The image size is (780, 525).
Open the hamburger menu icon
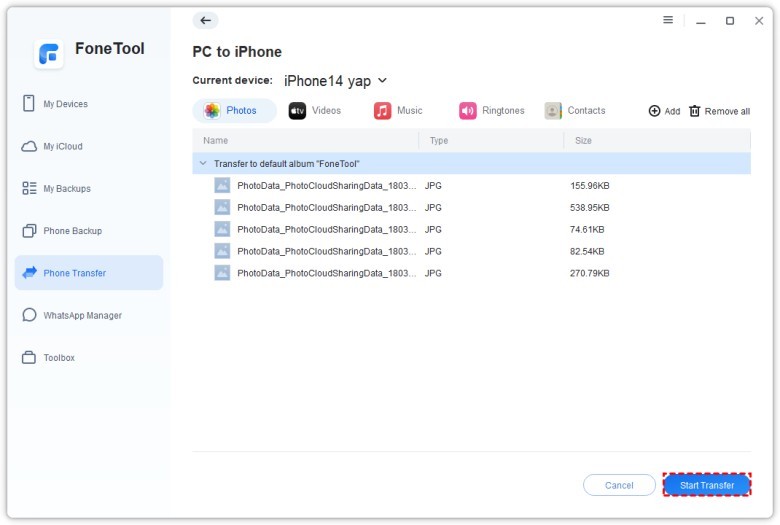[668, 20]
